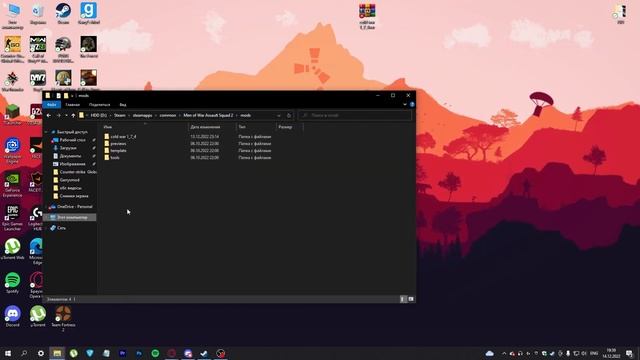The width and height of the screenshot is (640, 360).
Task: Show hidden system tray icons
Action: click(x=504, y=353)
